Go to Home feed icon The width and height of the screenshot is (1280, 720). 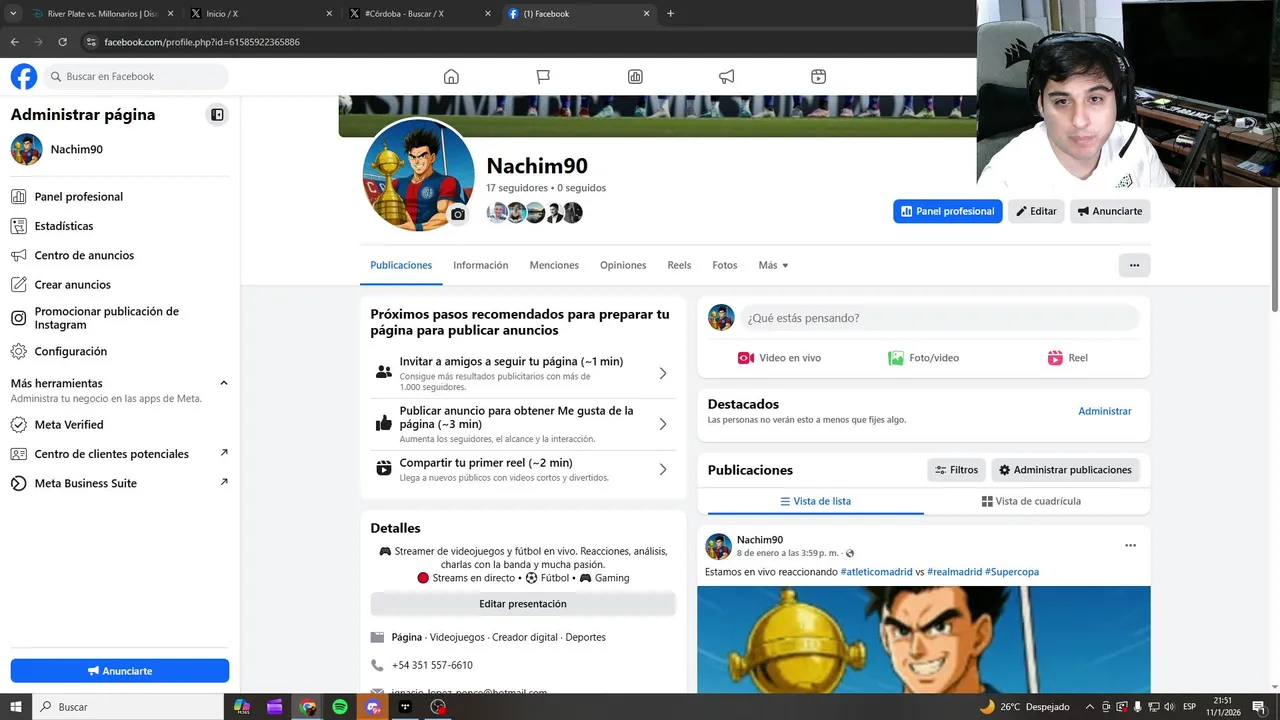[451, 77]
